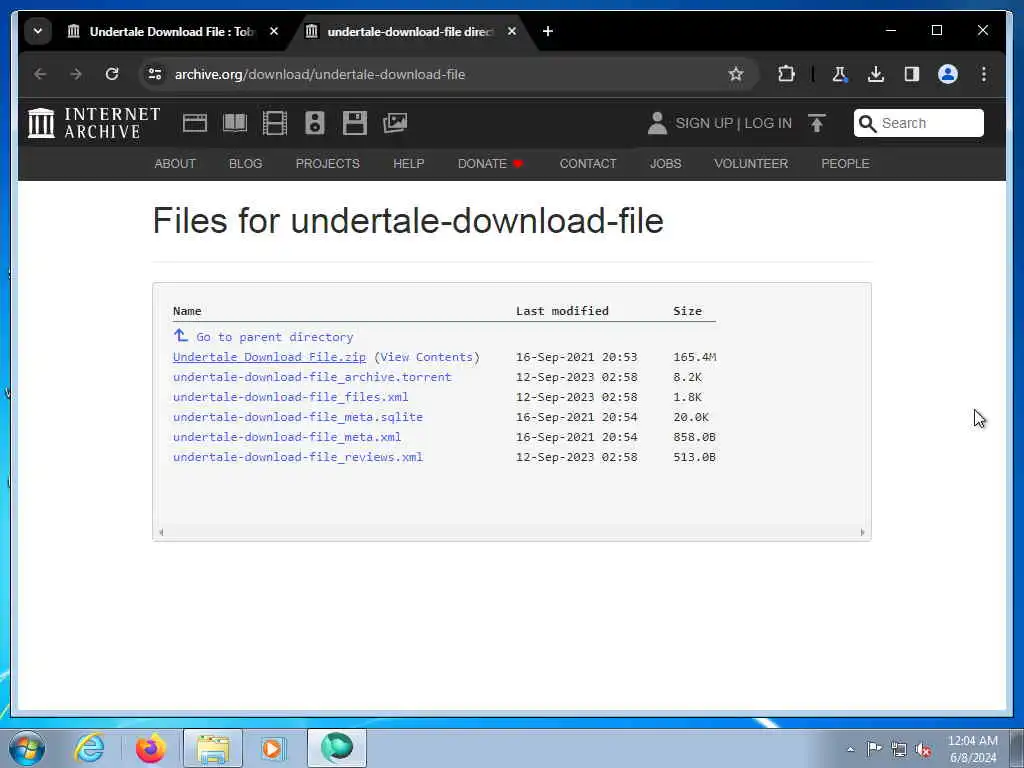
Task: Open the JOBS menu item
Action: (x=665, y=164)
